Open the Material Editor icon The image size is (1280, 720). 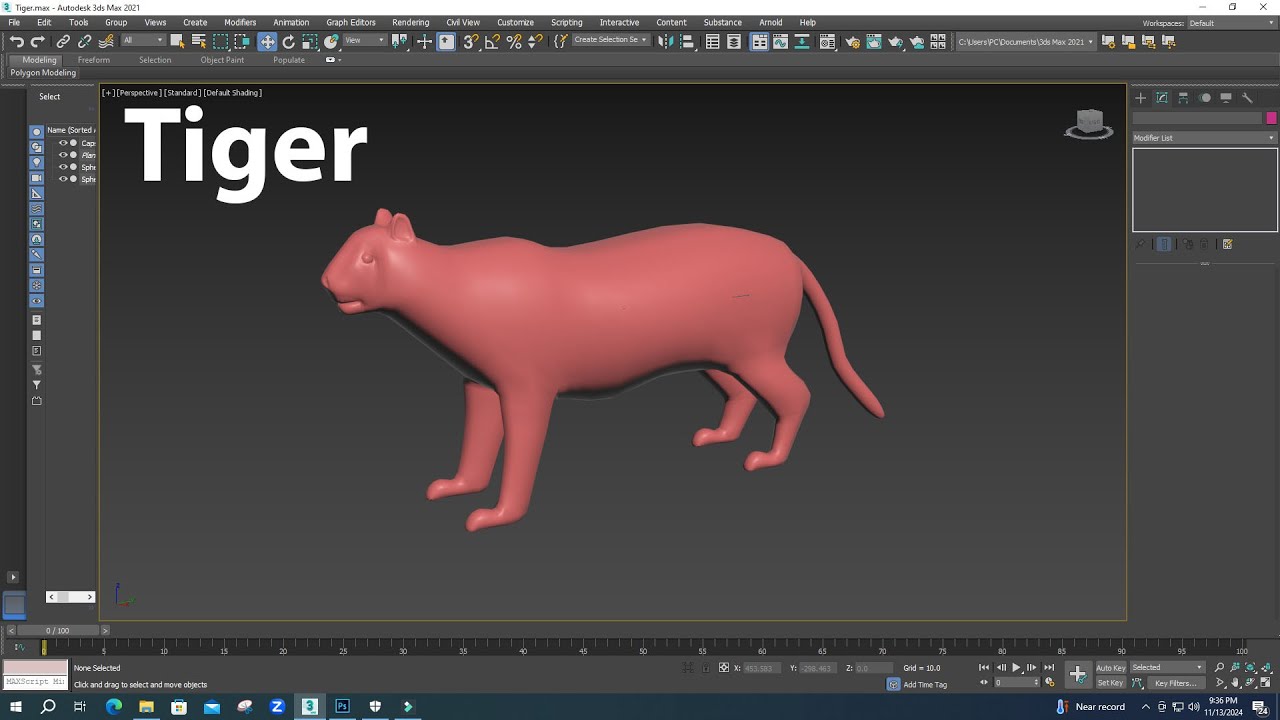click(x=827, y=41)
